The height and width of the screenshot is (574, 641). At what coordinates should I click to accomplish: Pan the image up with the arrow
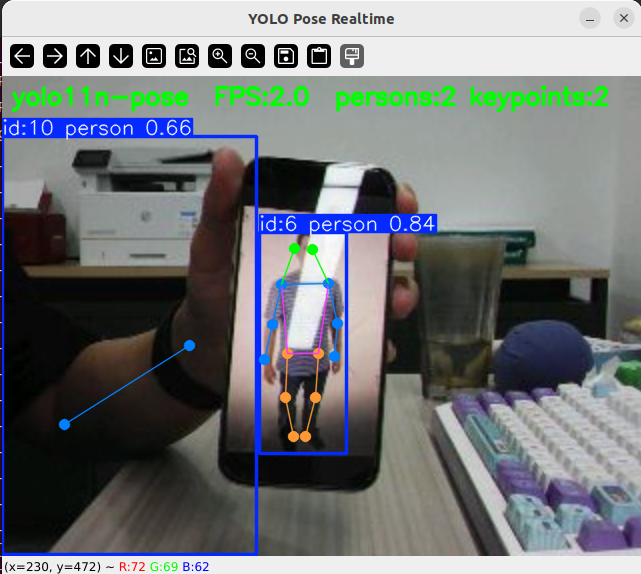pos(88,56)
